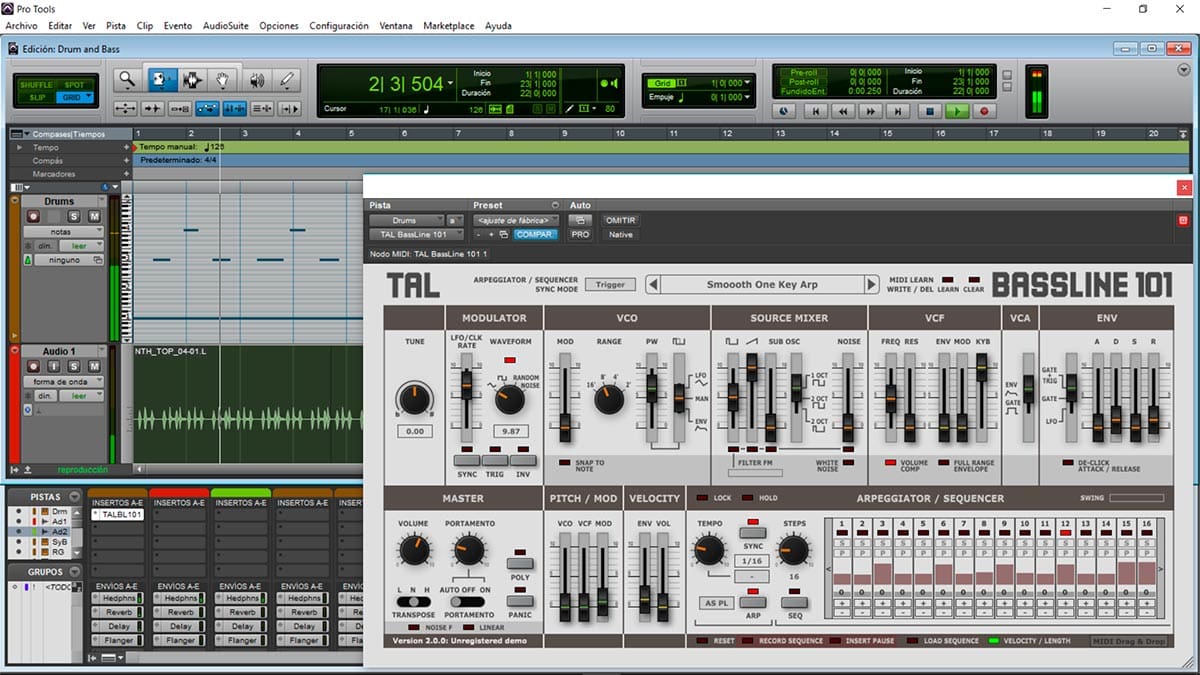Click the TALBL101 insert on Drums mixer channel
Screen dimensions: 1200x675
[118, 514]
